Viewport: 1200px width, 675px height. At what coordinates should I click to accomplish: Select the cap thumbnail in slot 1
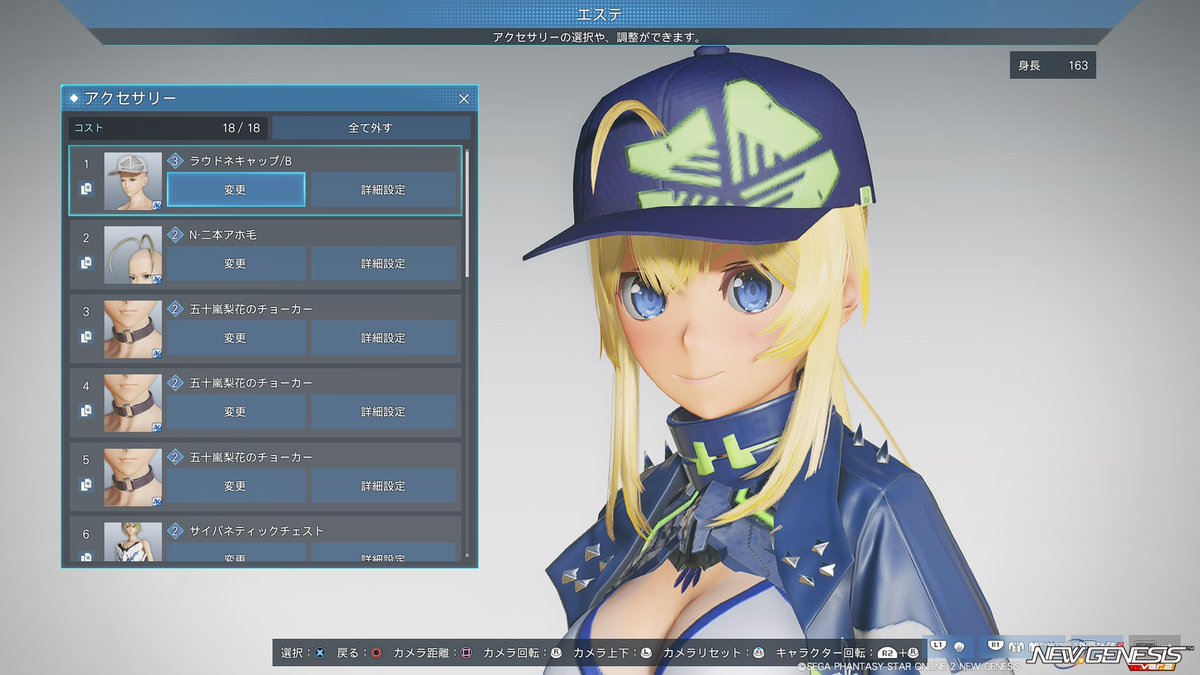click(x=133, y=181)
